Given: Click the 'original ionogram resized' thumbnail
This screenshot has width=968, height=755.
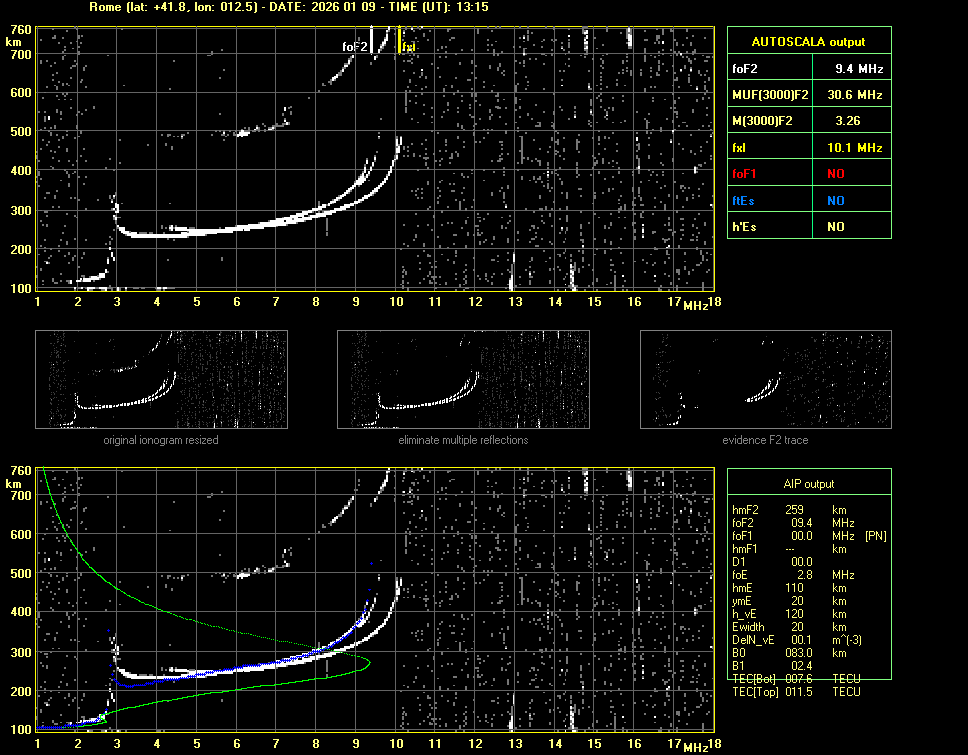Looking at the screenshot, I should (161, 379).
